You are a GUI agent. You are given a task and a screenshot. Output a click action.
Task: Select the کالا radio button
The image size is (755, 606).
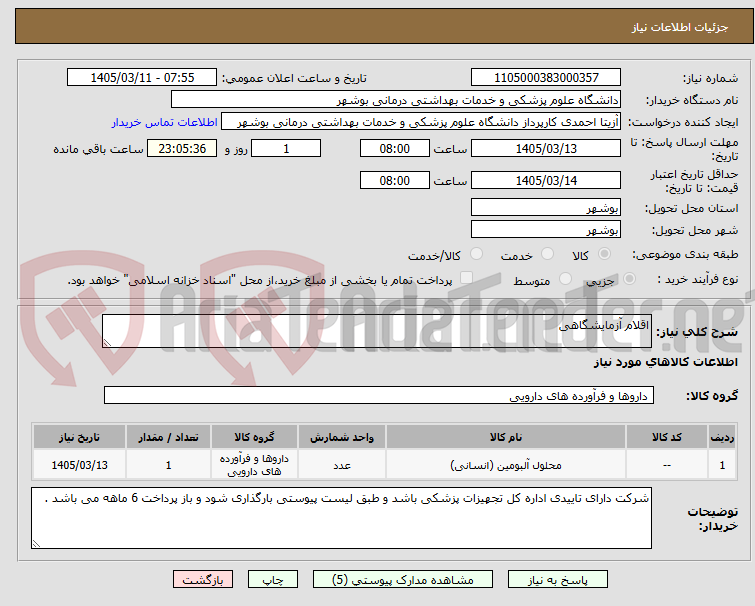(604, 254)
